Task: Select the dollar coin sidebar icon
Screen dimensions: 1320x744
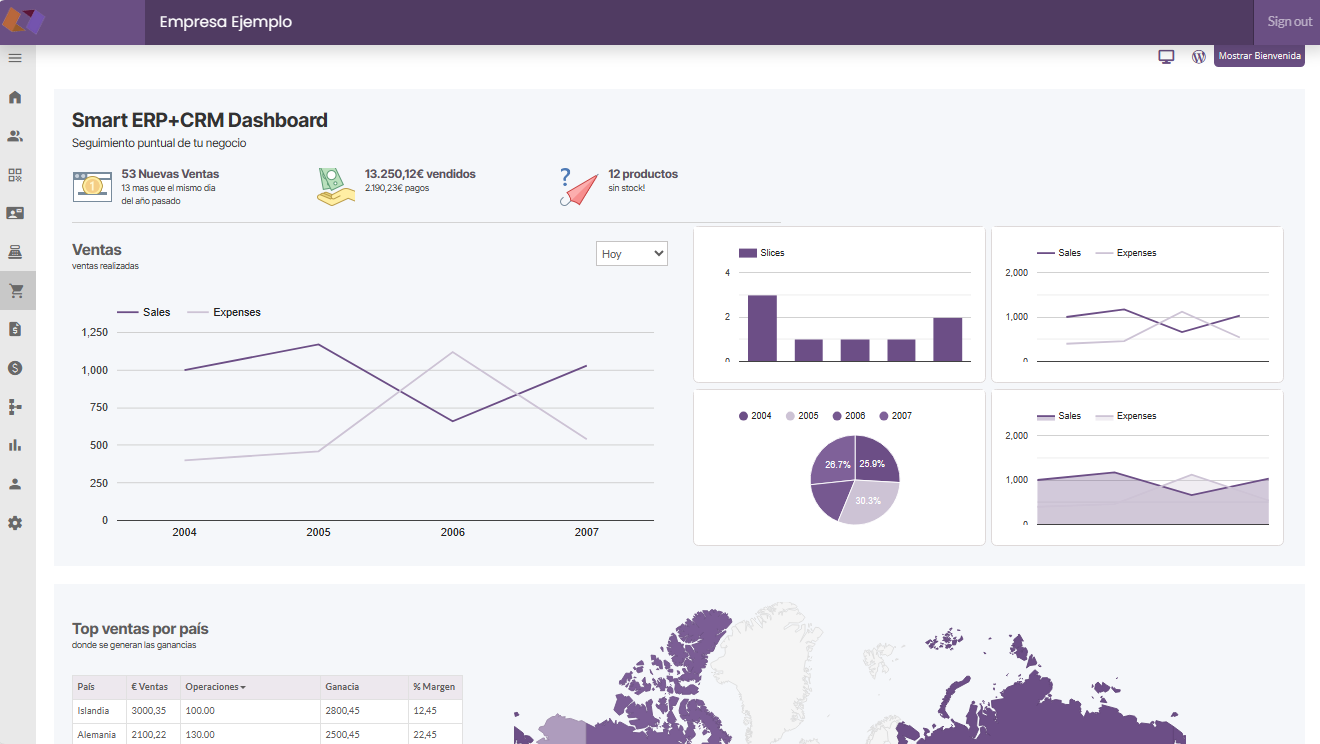Action: [x=15, y=368]
